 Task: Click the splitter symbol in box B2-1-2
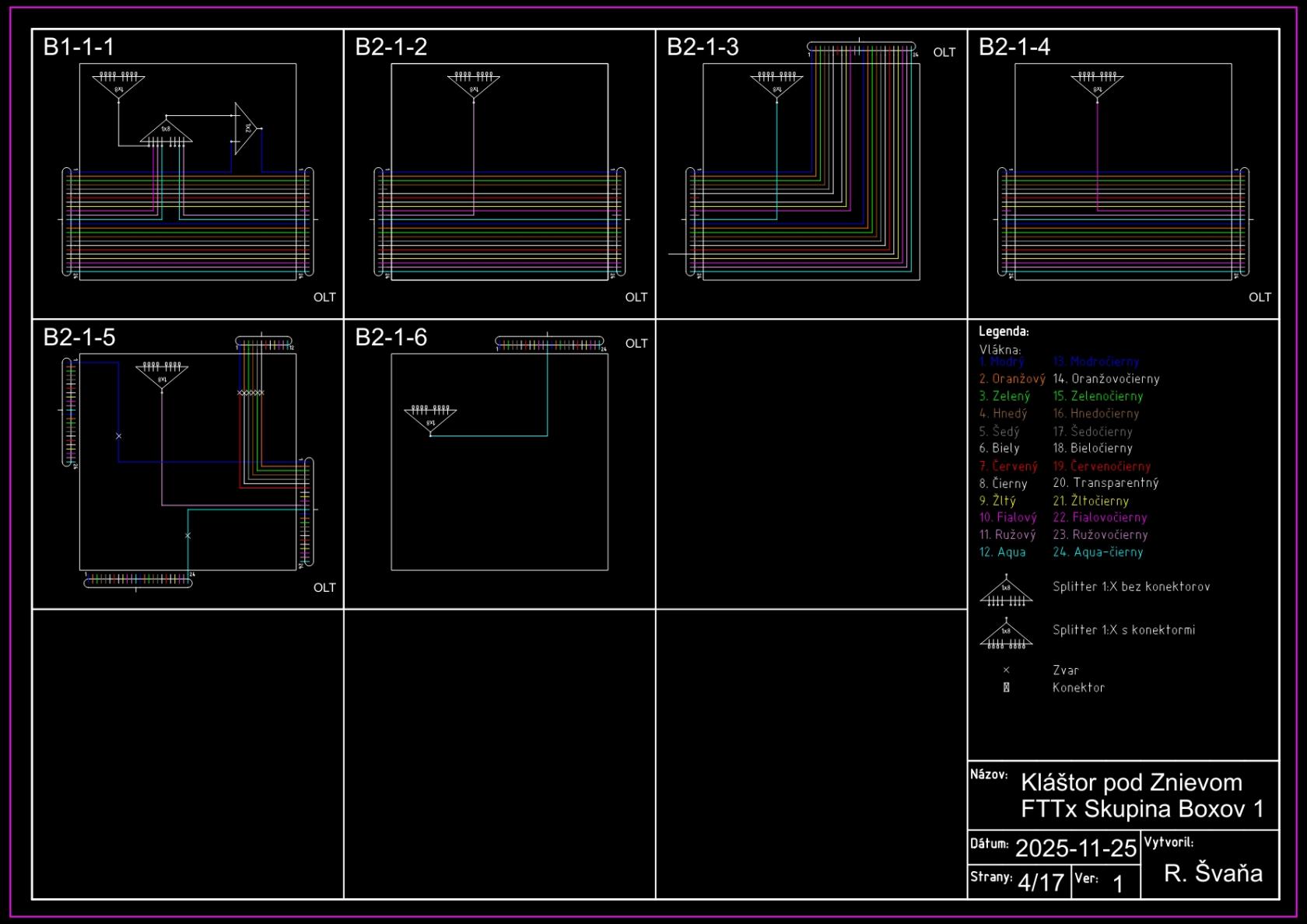474,85
